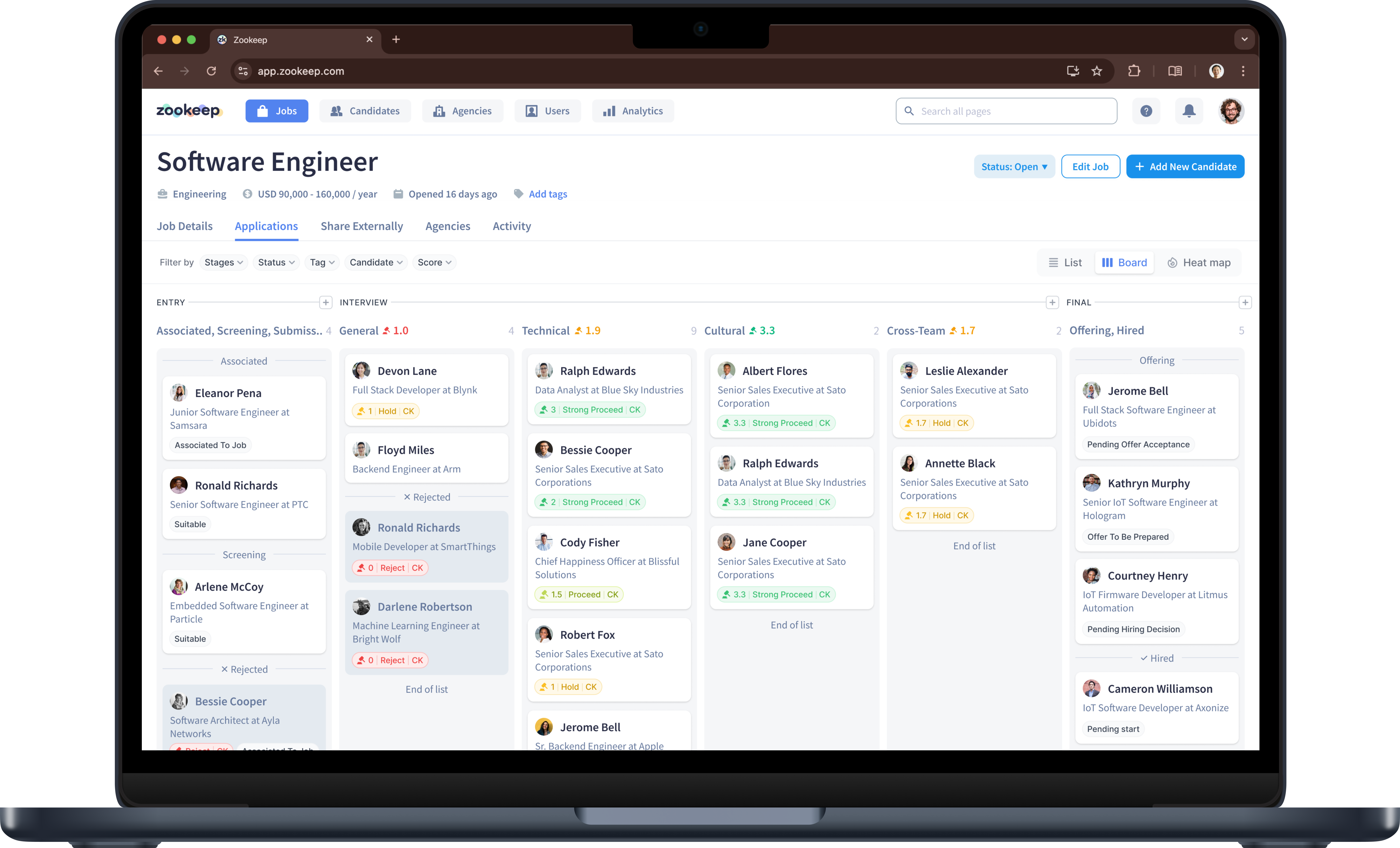Image resolution: width=1400 pixels, height=848 pixels.
Task: Click Albert Flores's avatar
Action: [x=726, y=370]
